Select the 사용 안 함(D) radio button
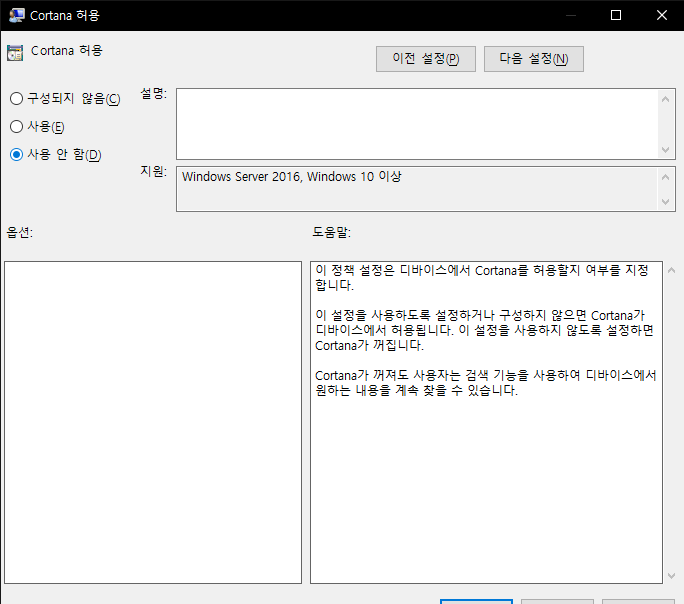 click(x=17, y=154)
